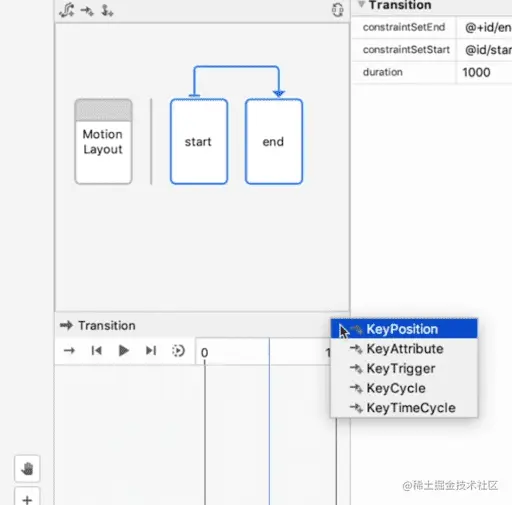512x505 pixels.
Task: Choose KeyPosition from the popup menu
Action: 404,329
